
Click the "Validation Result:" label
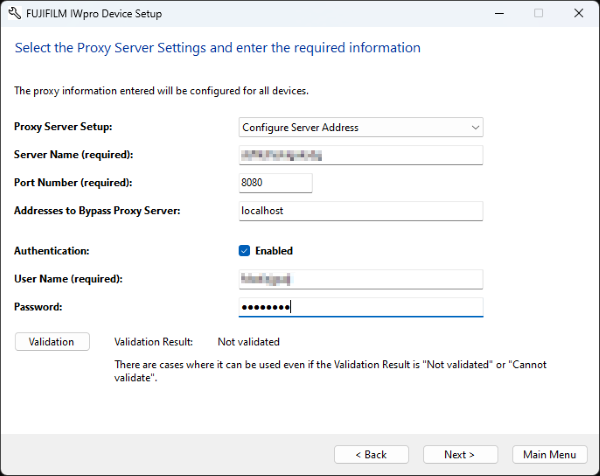153,342
